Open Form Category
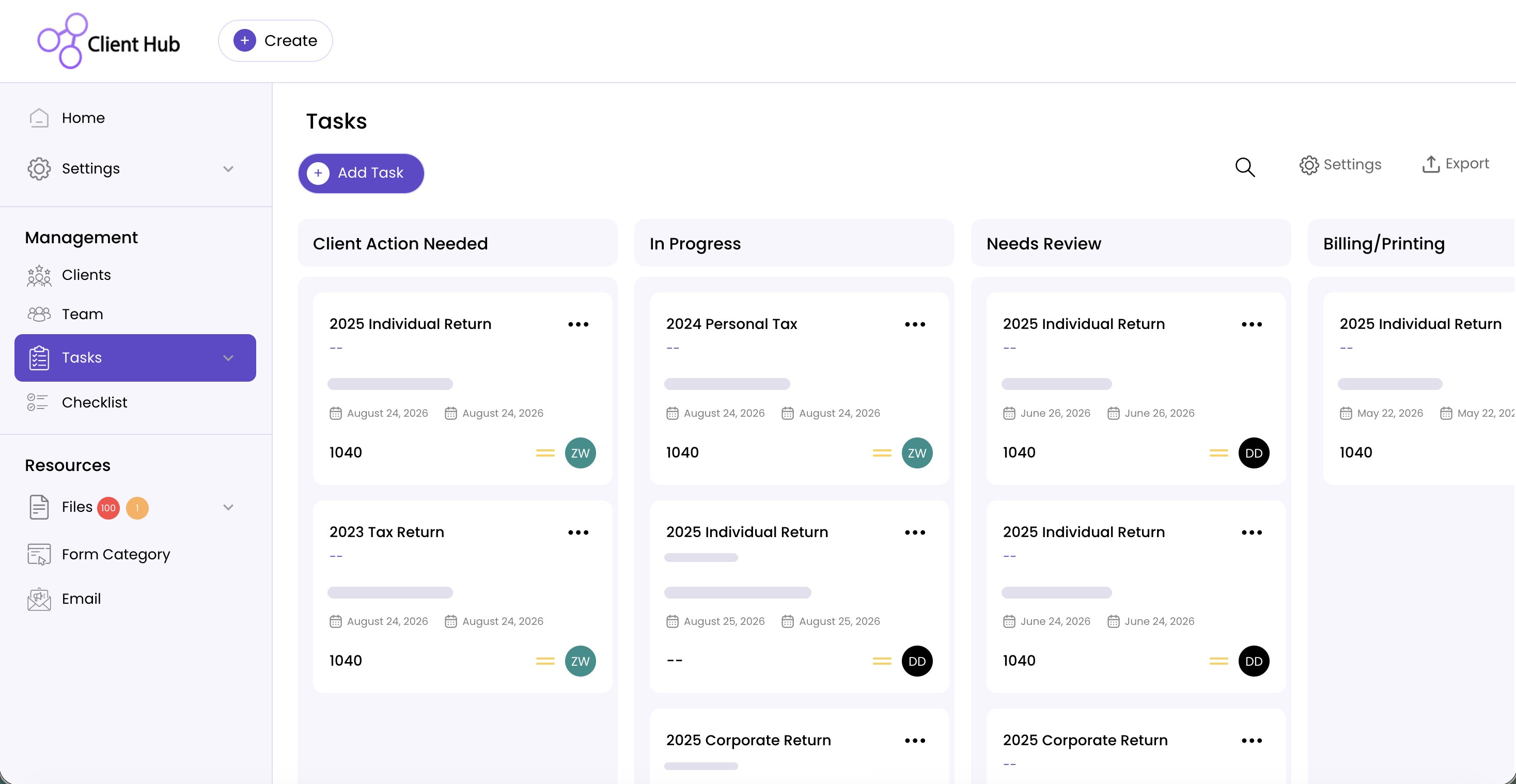Screen dimensions: 1516x784 pyautogui.click(x=116, y=555)
